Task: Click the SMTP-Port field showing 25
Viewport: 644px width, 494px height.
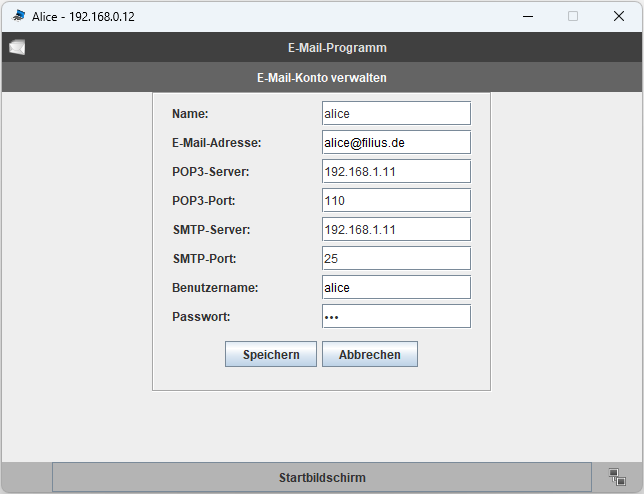Action: [396, 258]
